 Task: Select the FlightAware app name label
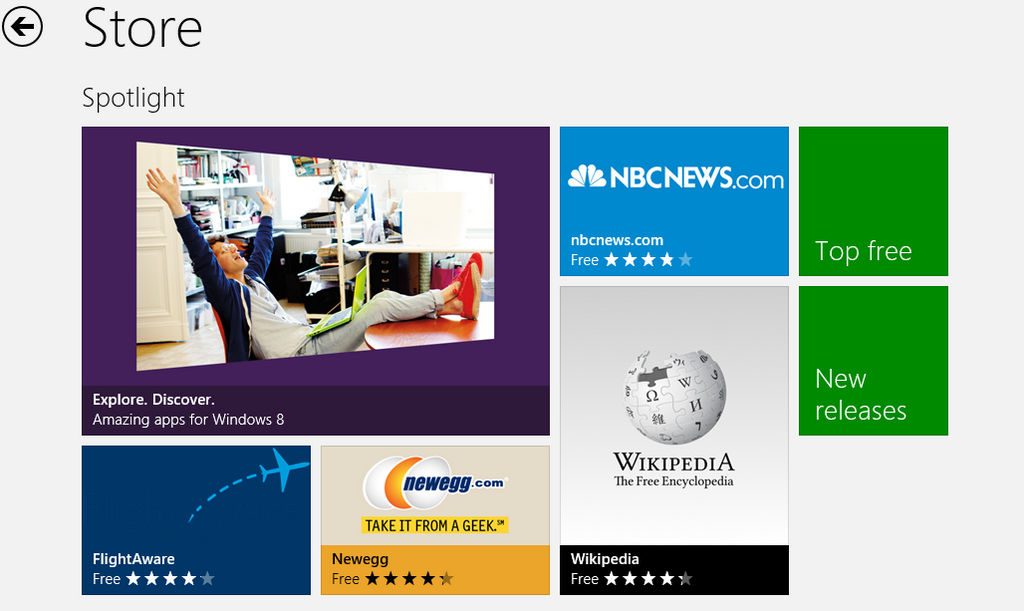click(133, 559)
